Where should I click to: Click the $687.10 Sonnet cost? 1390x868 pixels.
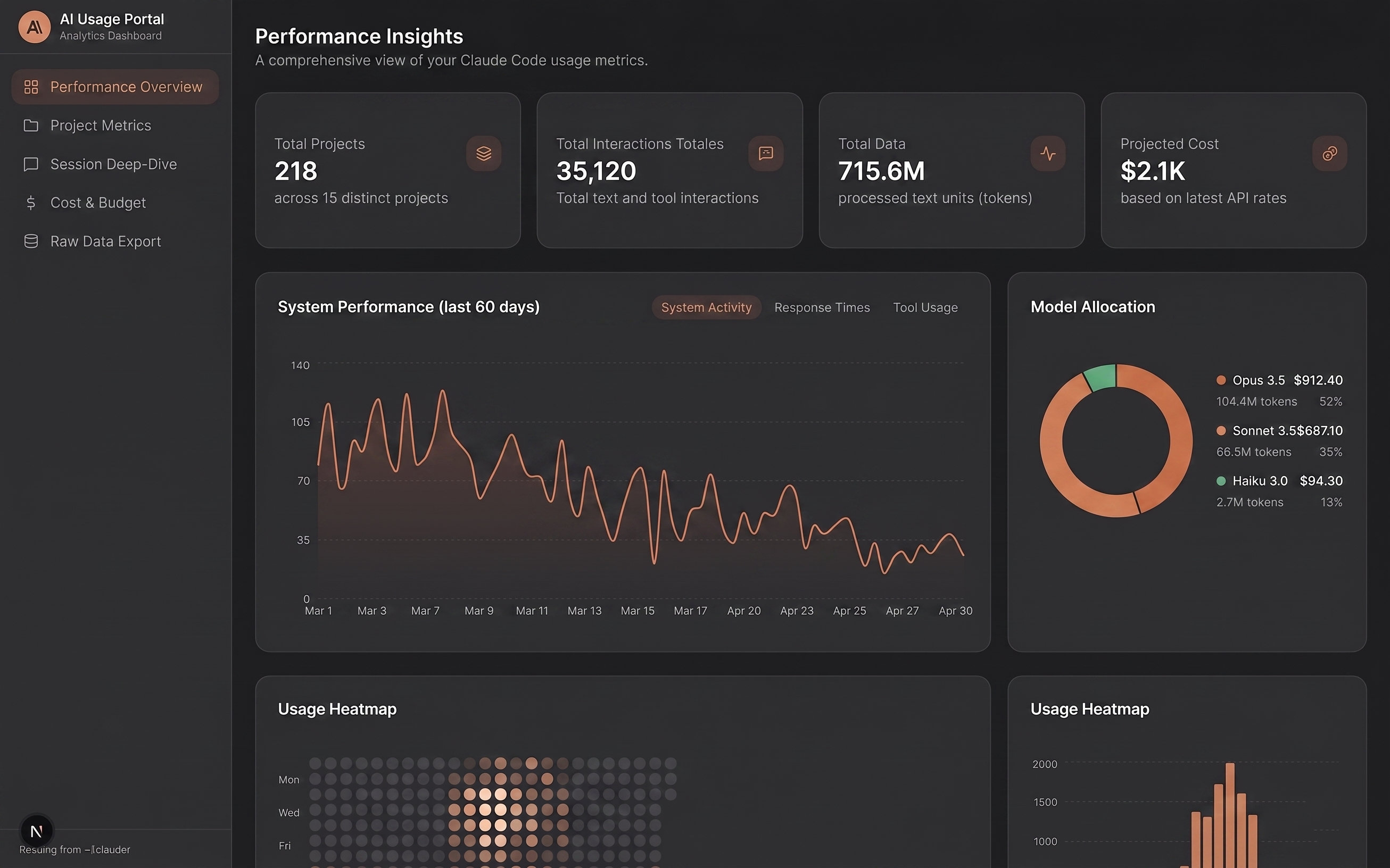(1320, 431)
